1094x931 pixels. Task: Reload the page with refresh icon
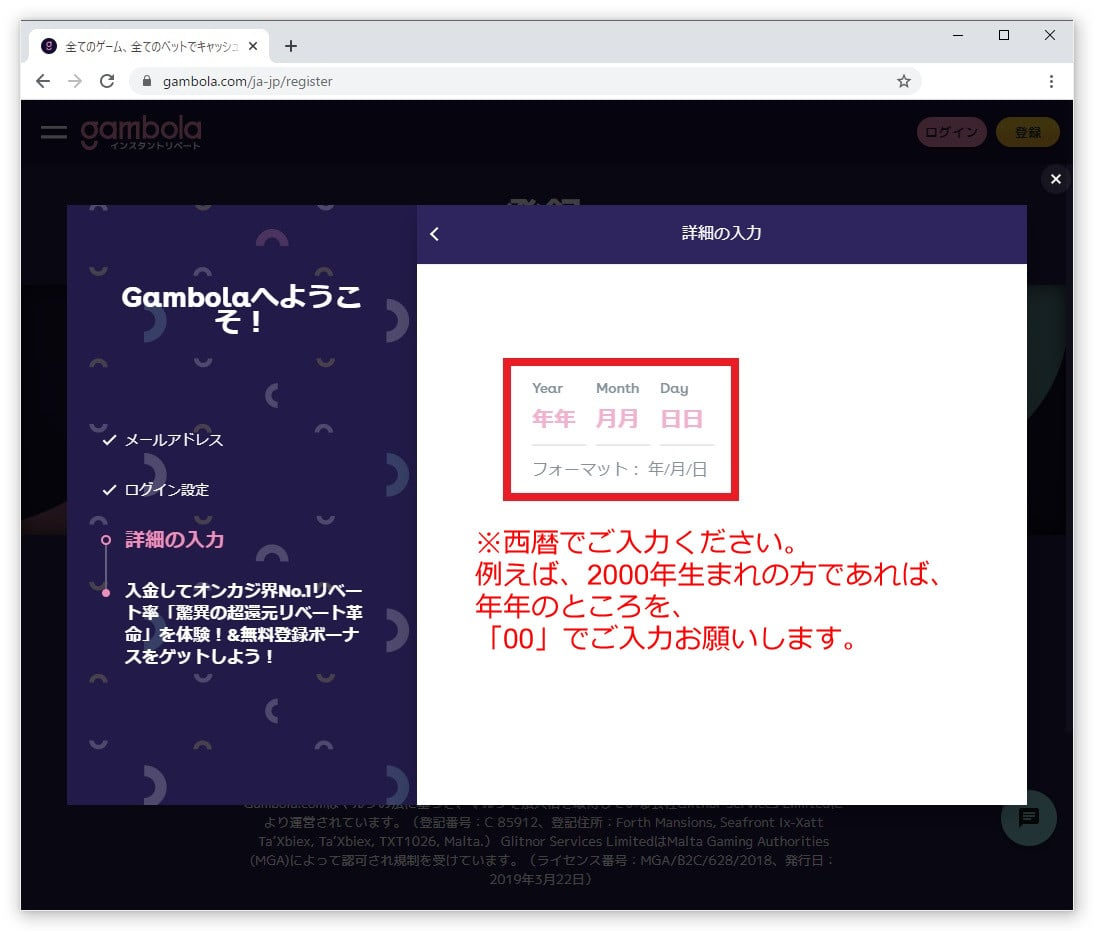pyautogui.click(x=107, y=81)
